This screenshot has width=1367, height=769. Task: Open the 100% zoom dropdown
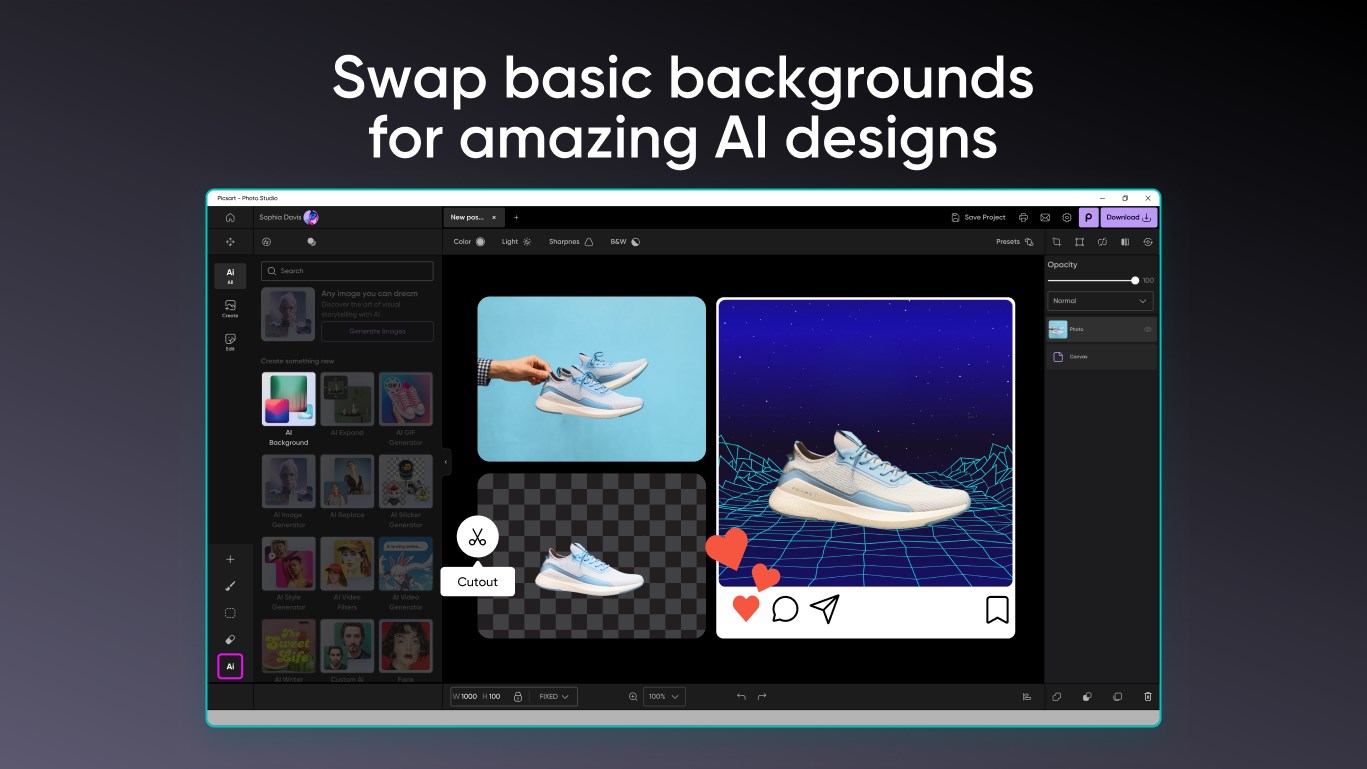(663, 696)
